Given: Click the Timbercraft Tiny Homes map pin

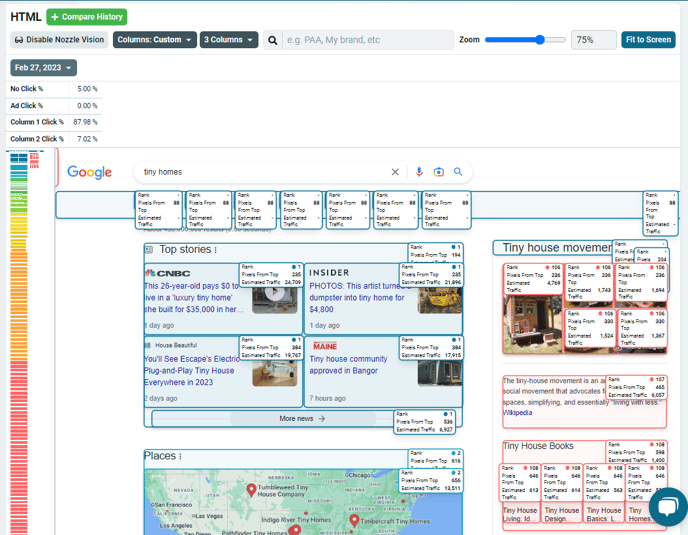Looking at the screenshot, I should point(354,521).
